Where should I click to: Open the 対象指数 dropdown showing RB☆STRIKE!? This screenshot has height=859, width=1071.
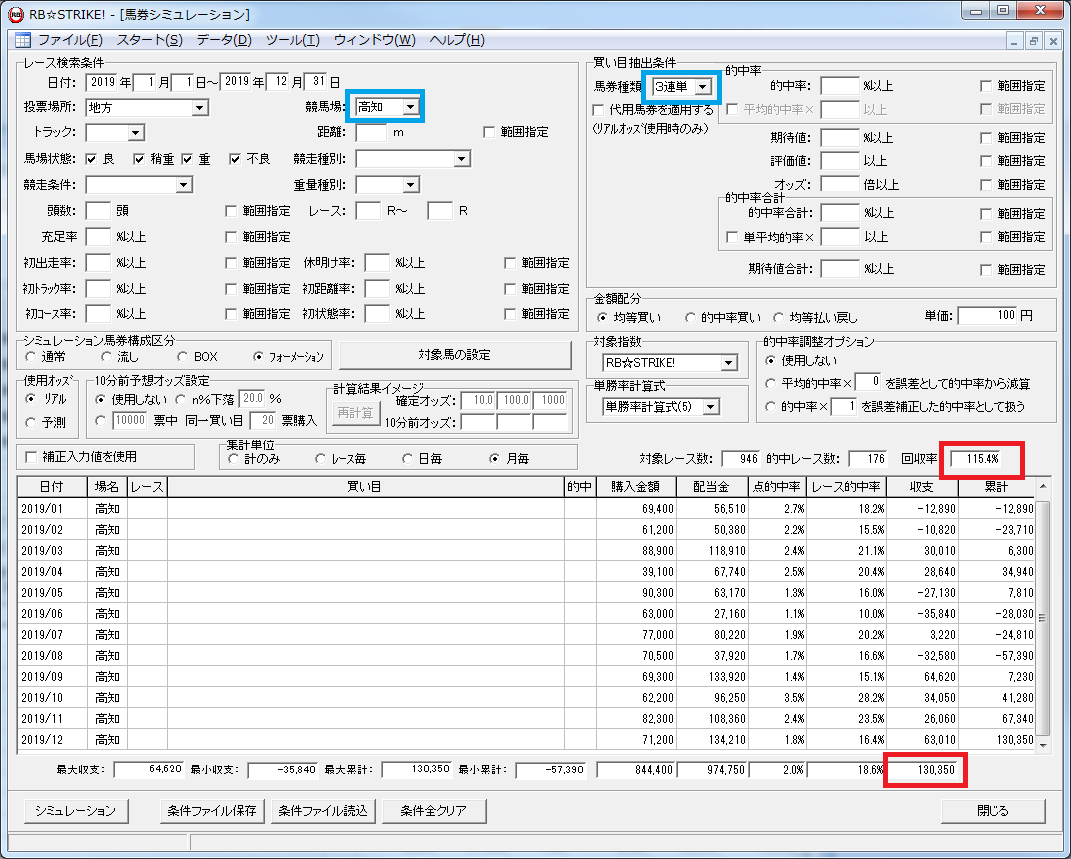pyautogui.click(x=729, y=363)
